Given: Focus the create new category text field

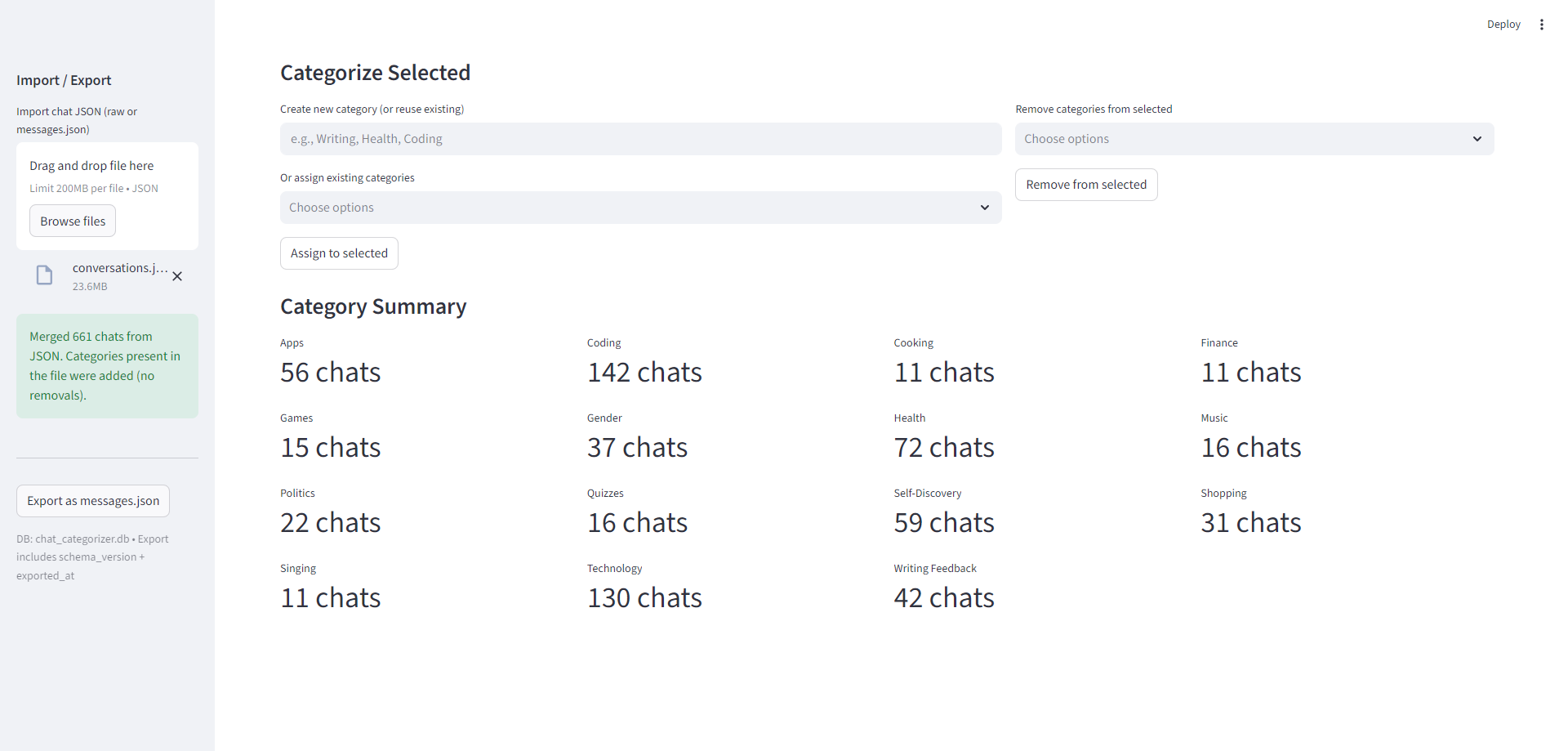Looking at the screenshot, I should [640, 139].
